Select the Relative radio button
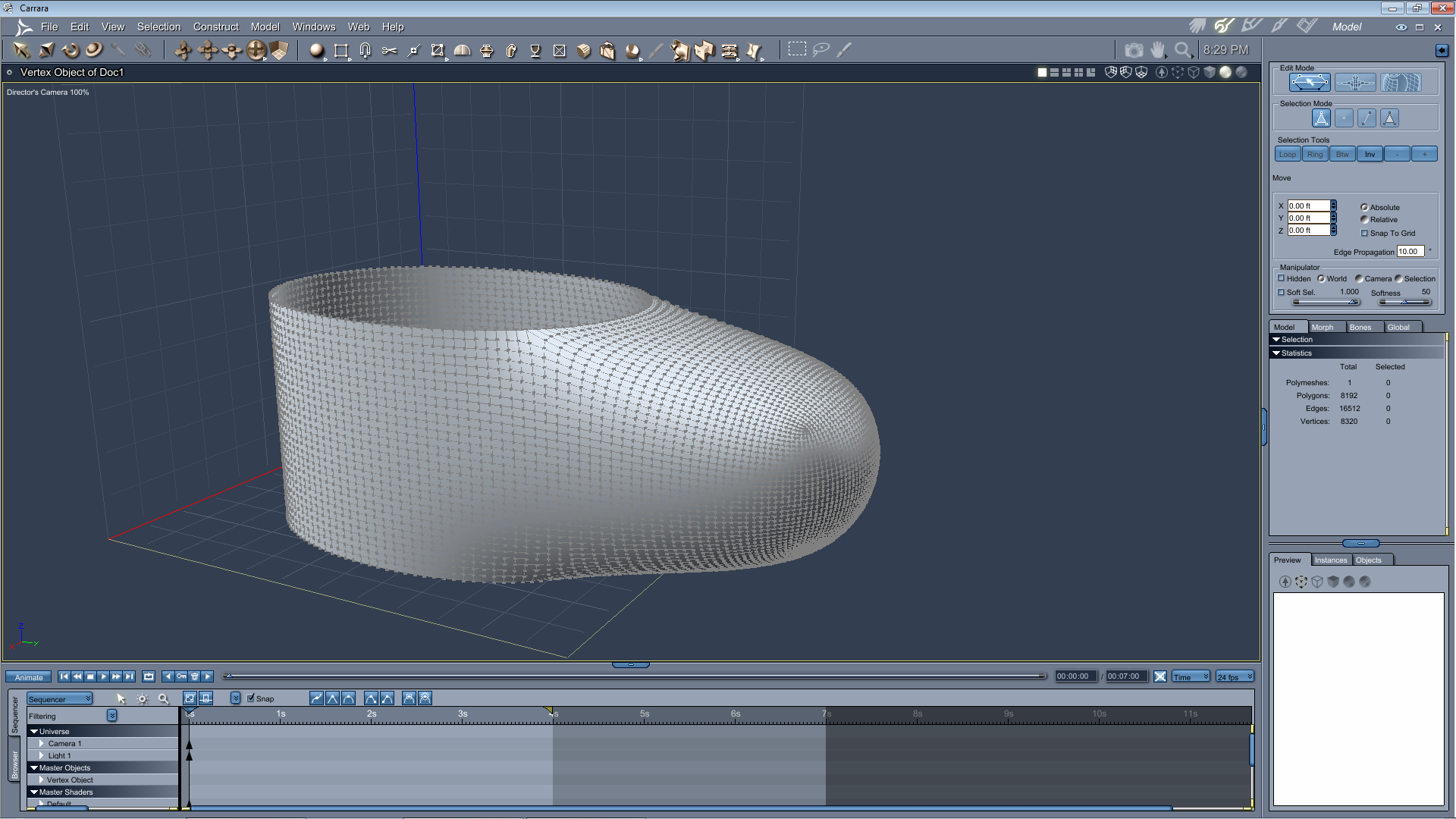Screen dimensions: 1456x819 coord(1364,219)
